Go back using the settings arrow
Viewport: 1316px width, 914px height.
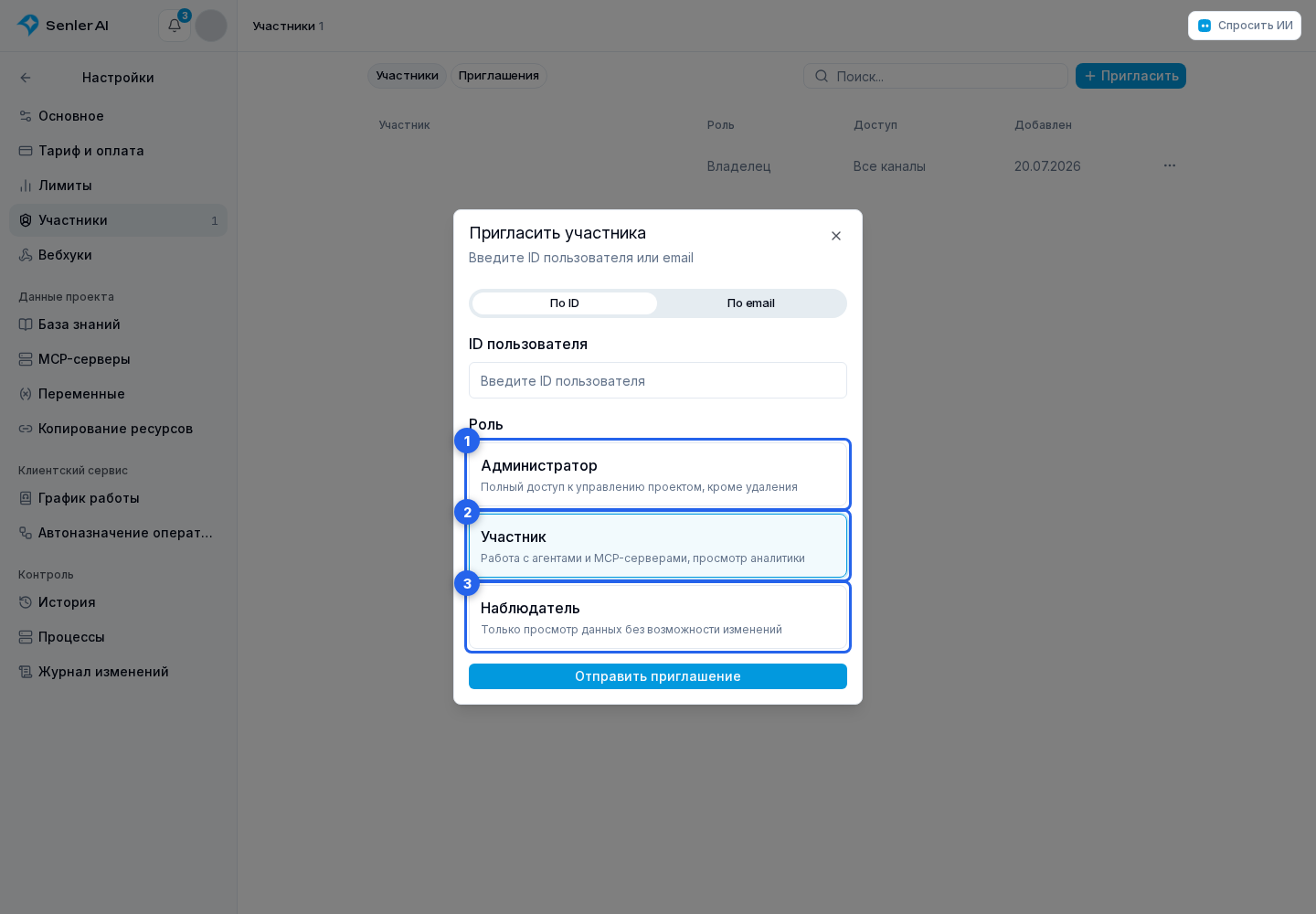pos(26,78)
